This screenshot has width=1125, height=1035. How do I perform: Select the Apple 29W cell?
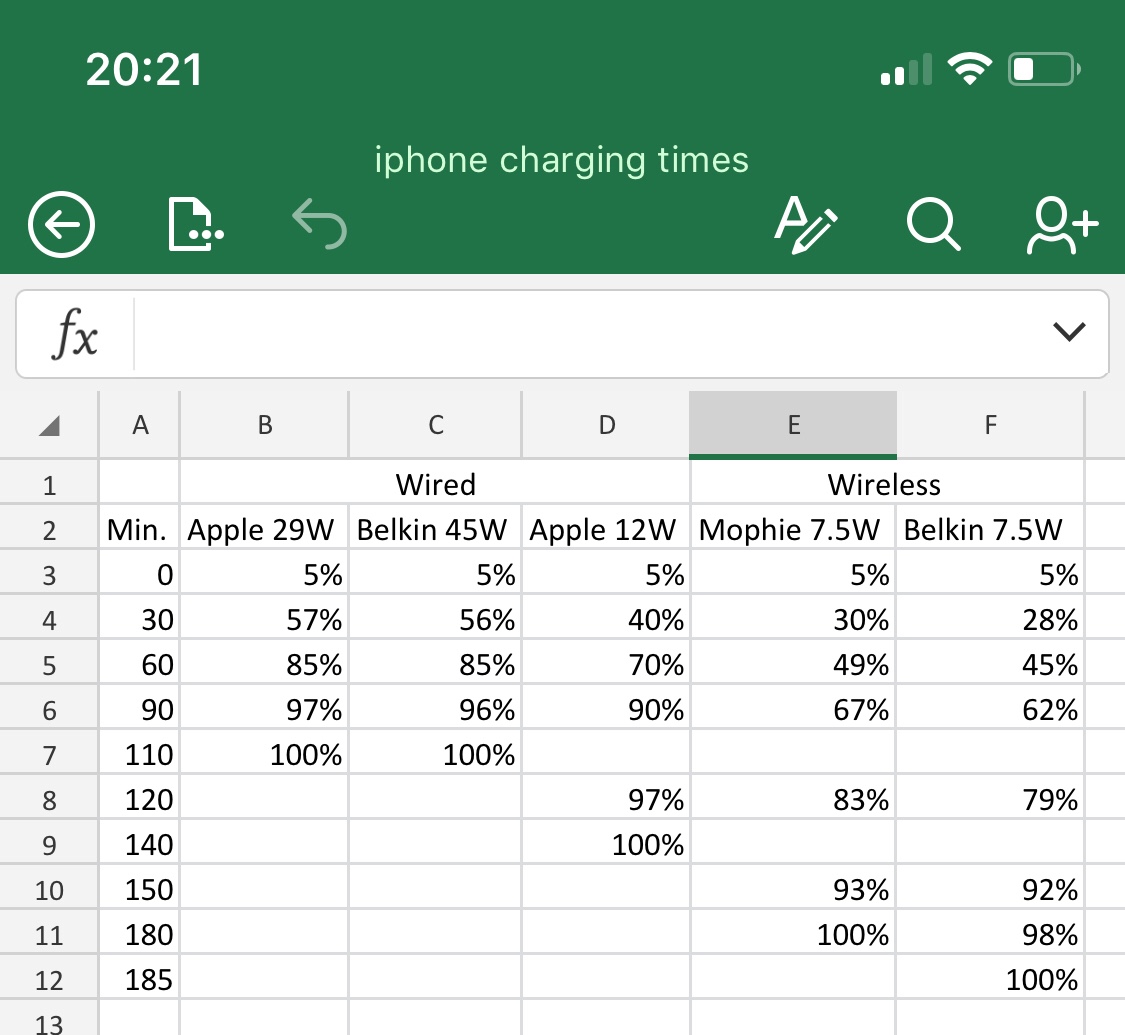click(263, 529)
